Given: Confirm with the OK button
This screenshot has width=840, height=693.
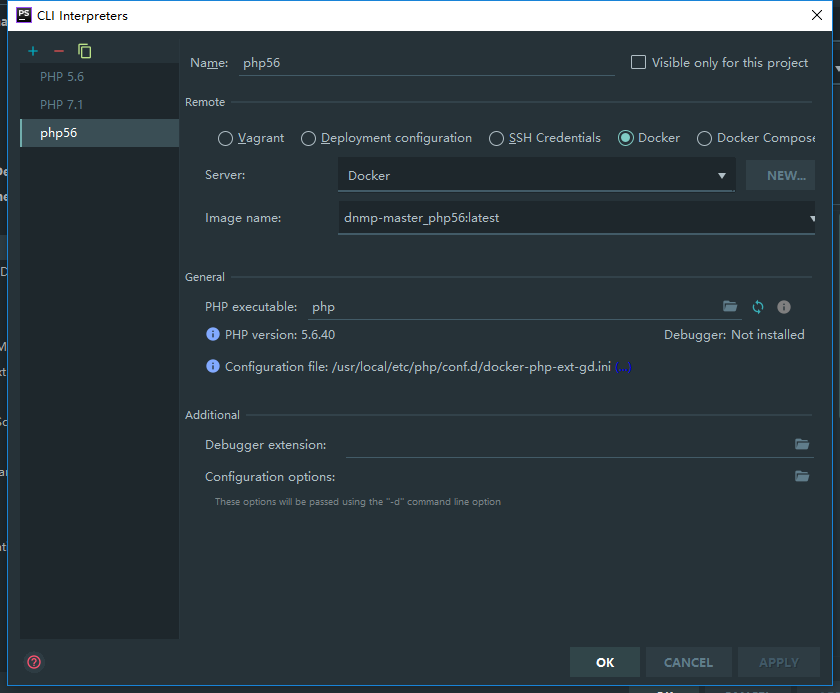Looking at the screenshot, I should pos(605,662).
